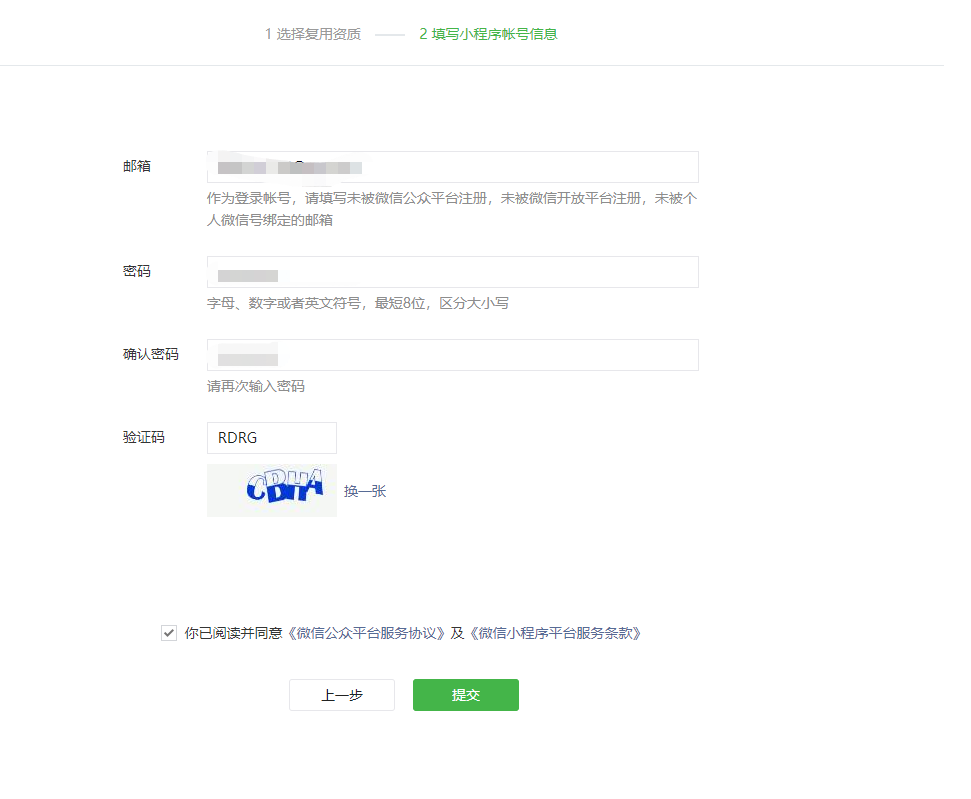Click the blue CAPTCHA image
Image resolution: width=971 pixels, height=799 pixels.
click(x=271, y=490)
